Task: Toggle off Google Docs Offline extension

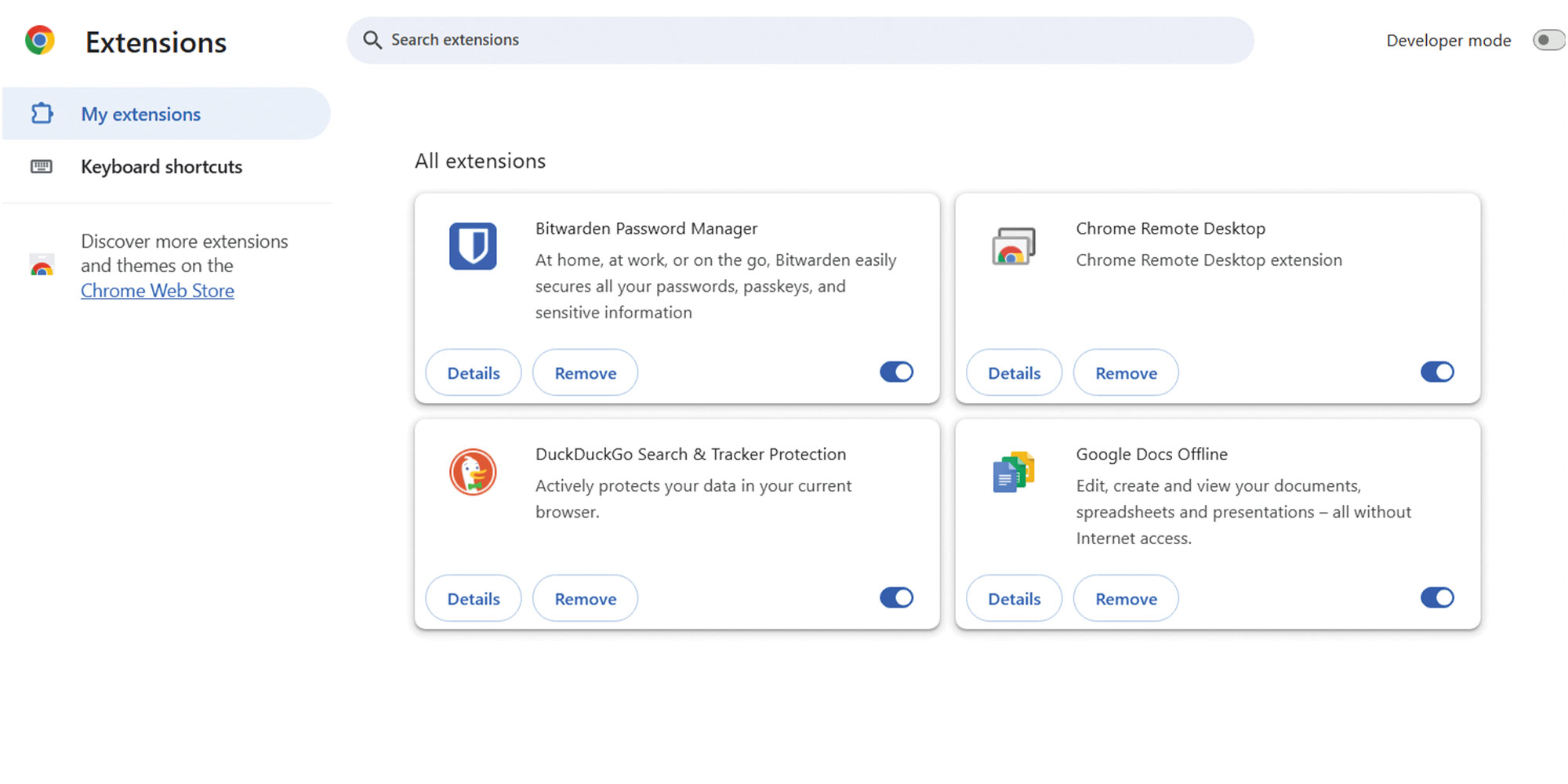Action: pos(1436,598)
